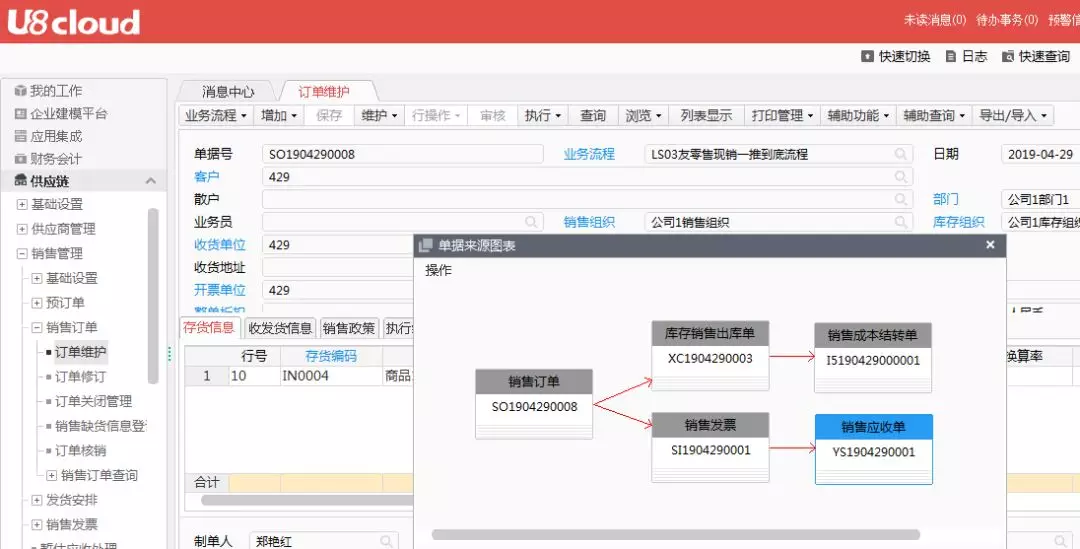Expand the 预订单 tree node

37,302
